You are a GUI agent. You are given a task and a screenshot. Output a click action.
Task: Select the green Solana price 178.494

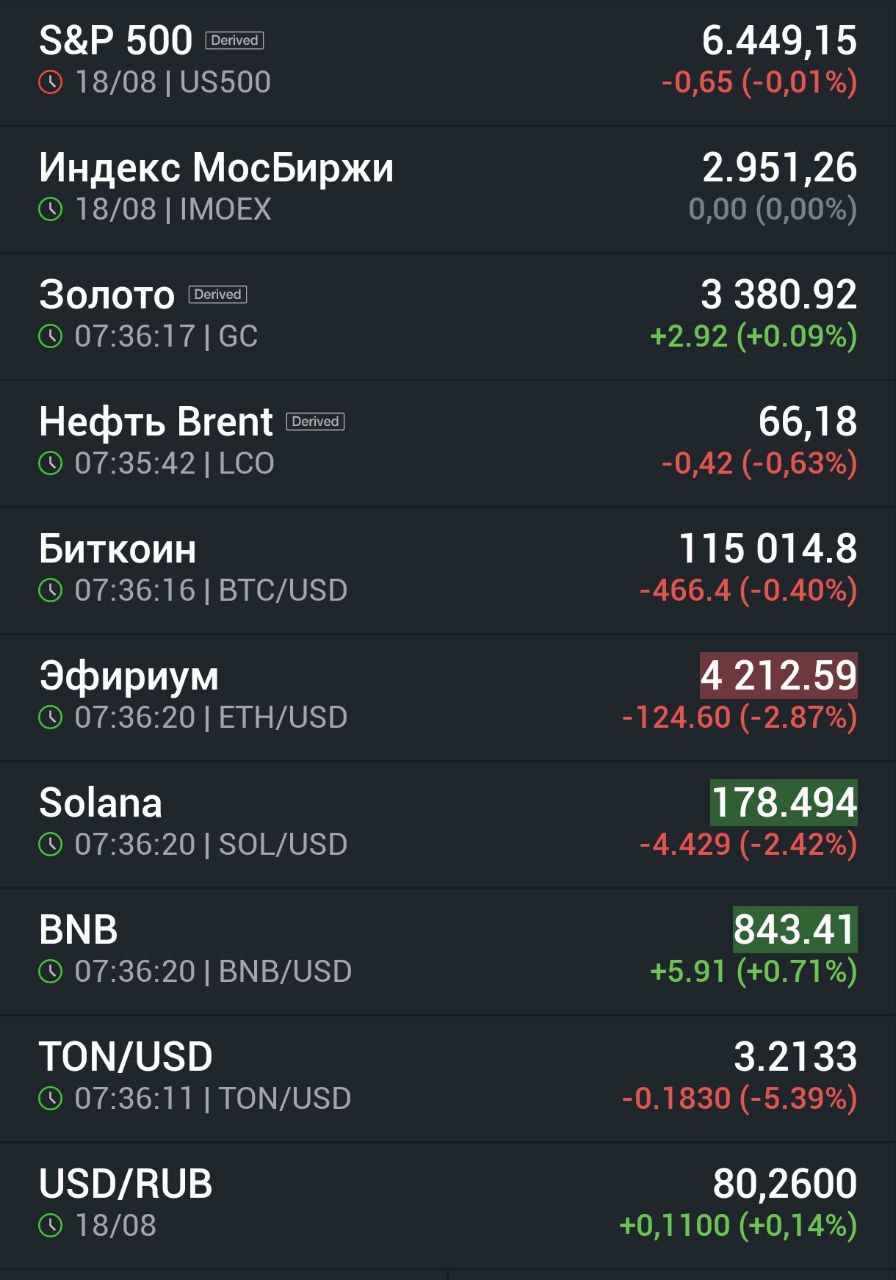[x=784, y=803]
